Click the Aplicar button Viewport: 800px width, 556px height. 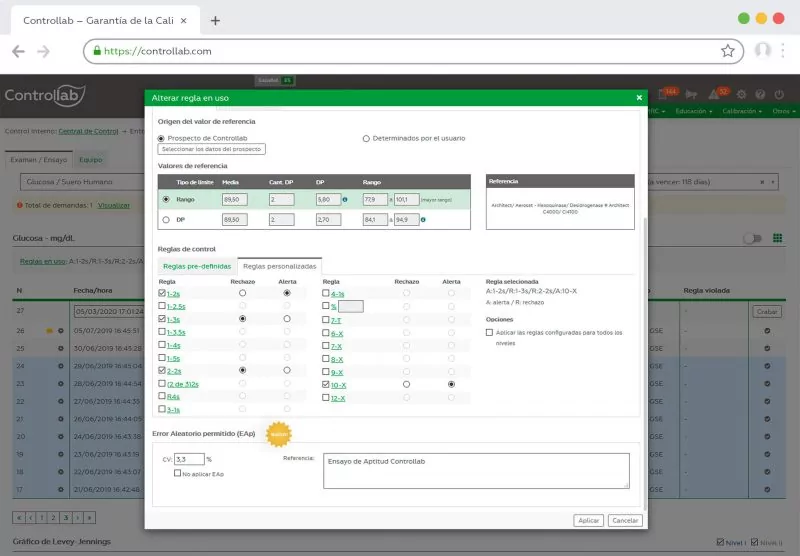pos(588,520)
